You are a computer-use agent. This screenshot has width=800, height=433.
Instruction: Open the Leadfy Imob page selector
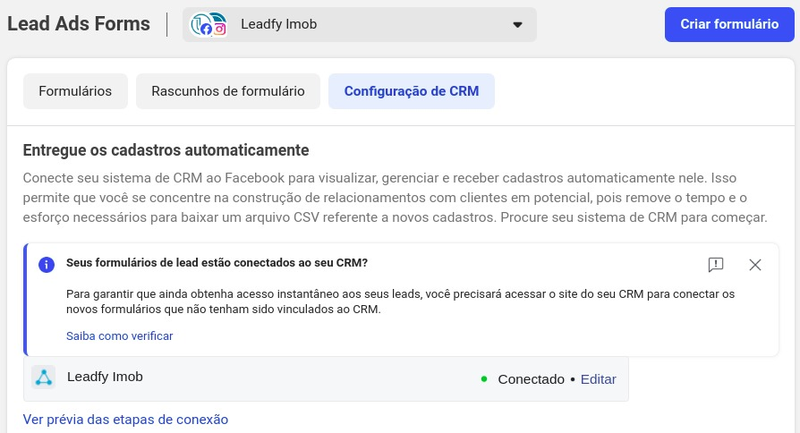(360, 24)
